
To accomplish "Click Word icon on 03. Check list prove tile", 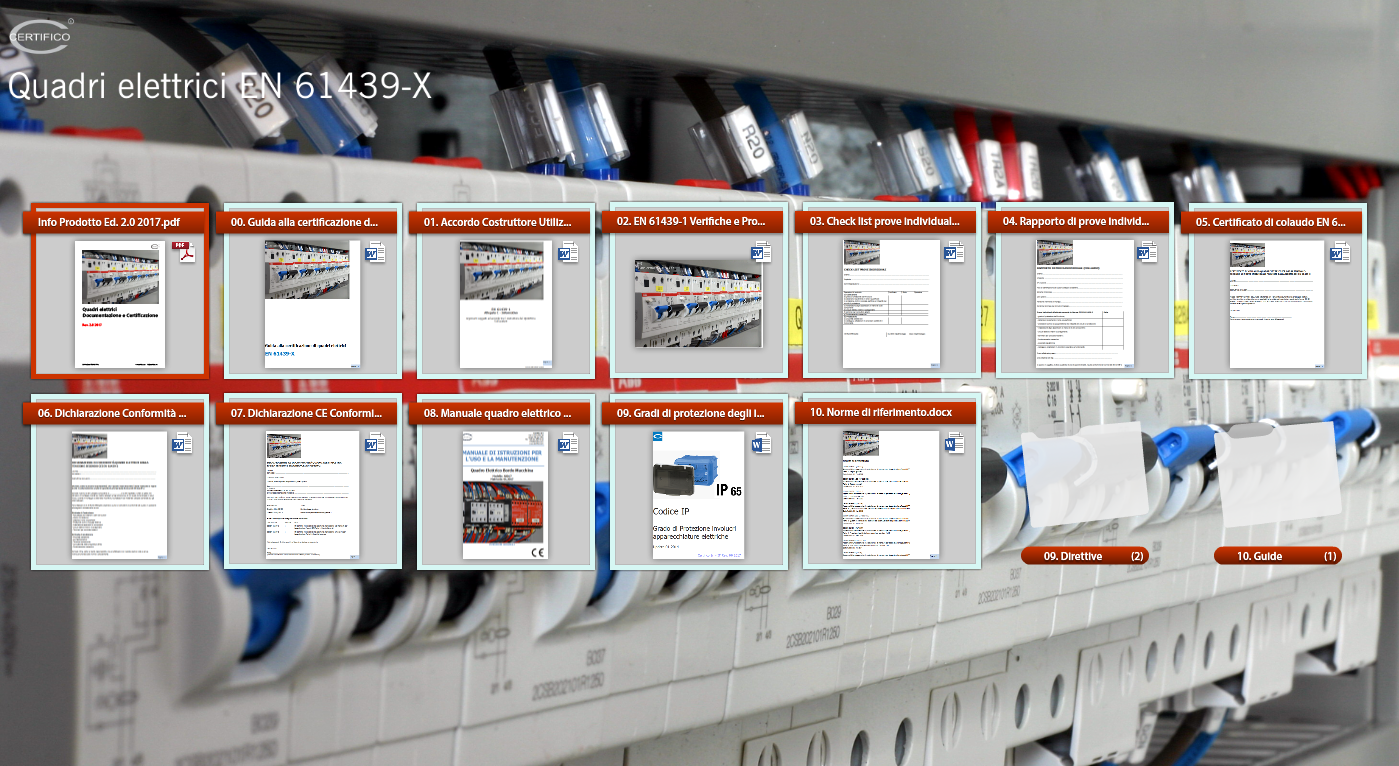I will point(954,253).
